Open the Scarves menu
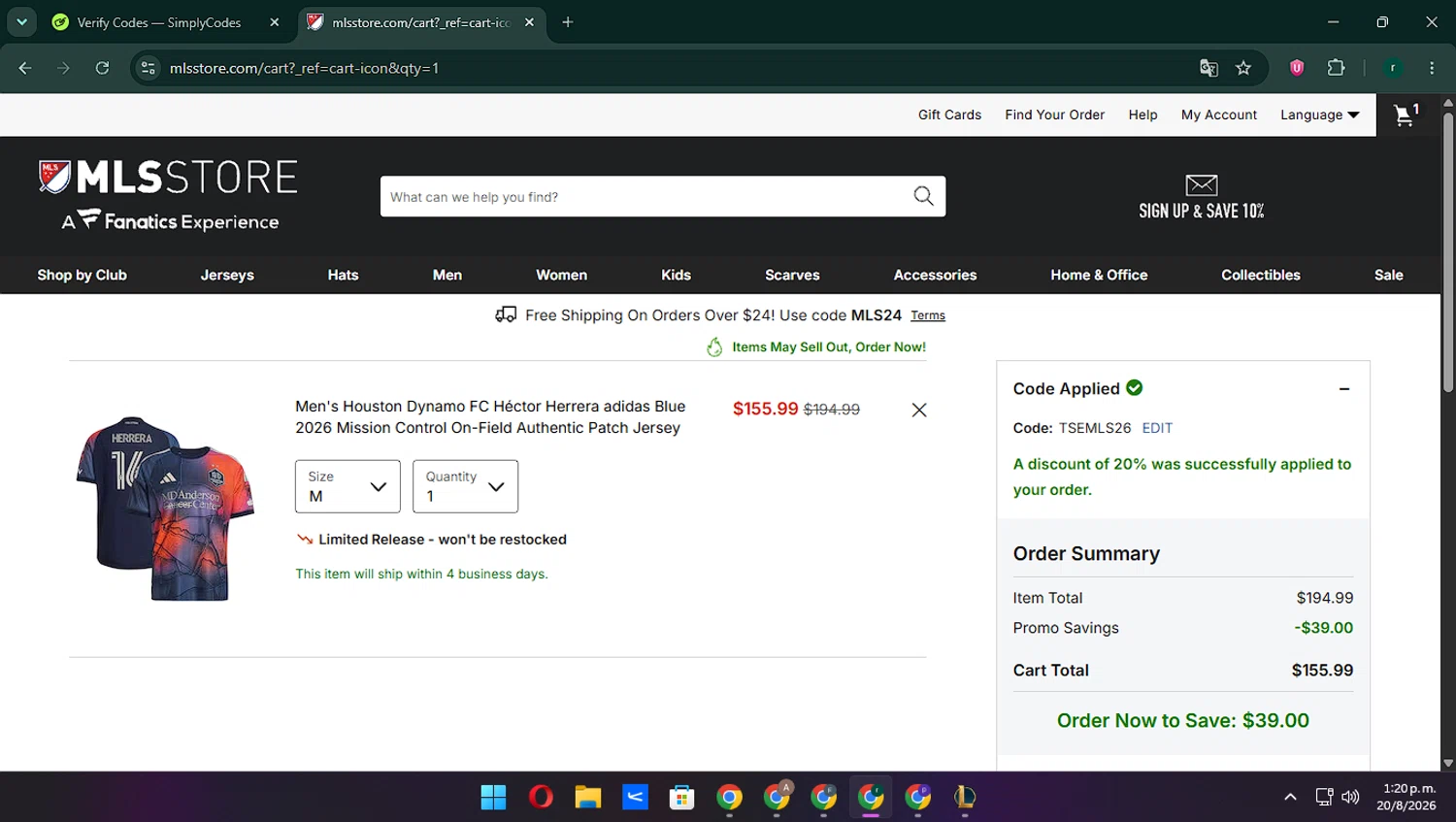Viewport: 1456px width, 822px height. click(x=792, y=275)
